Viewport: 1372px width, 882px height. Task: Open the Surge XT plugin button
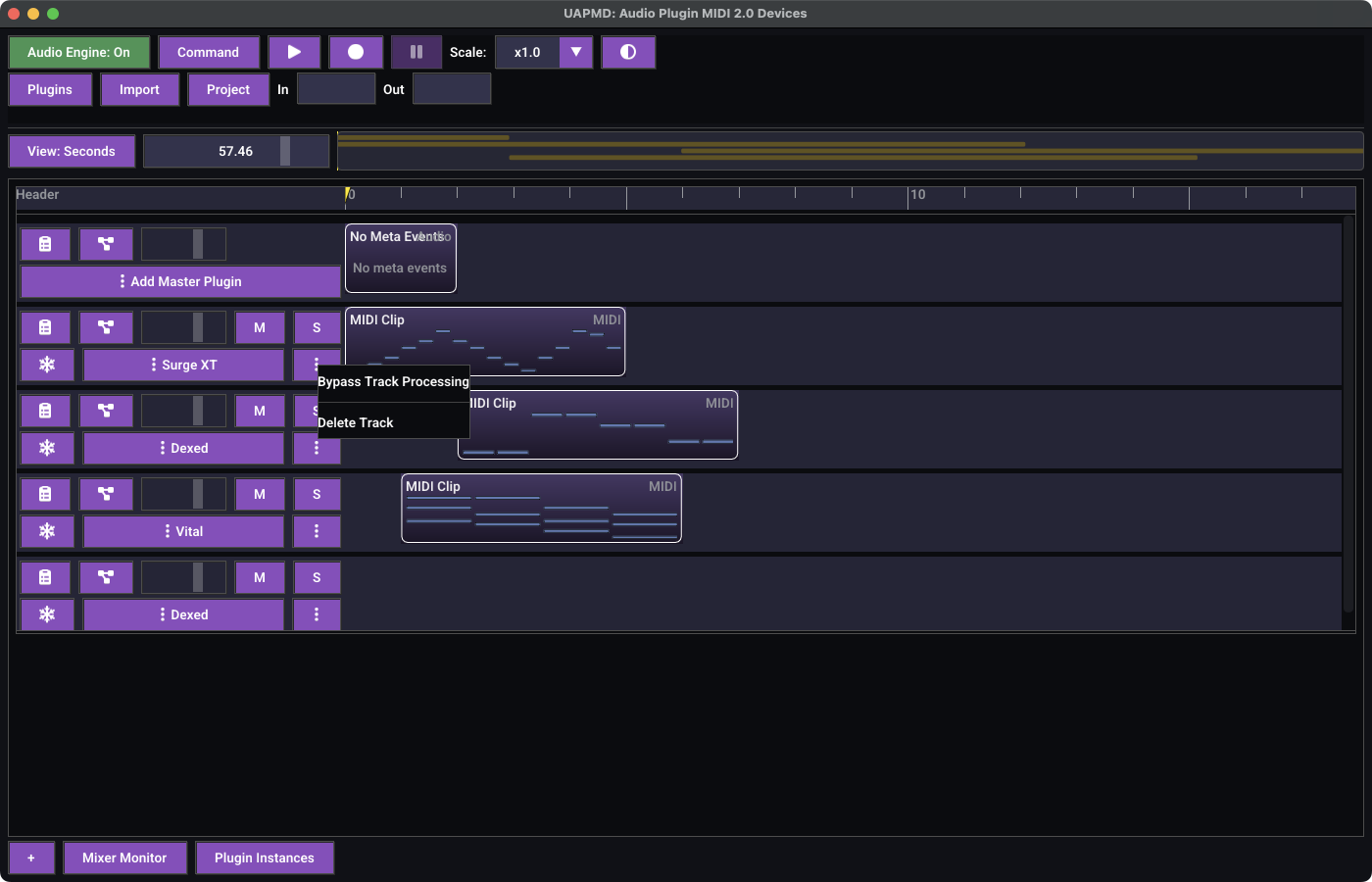pos(183,365)
